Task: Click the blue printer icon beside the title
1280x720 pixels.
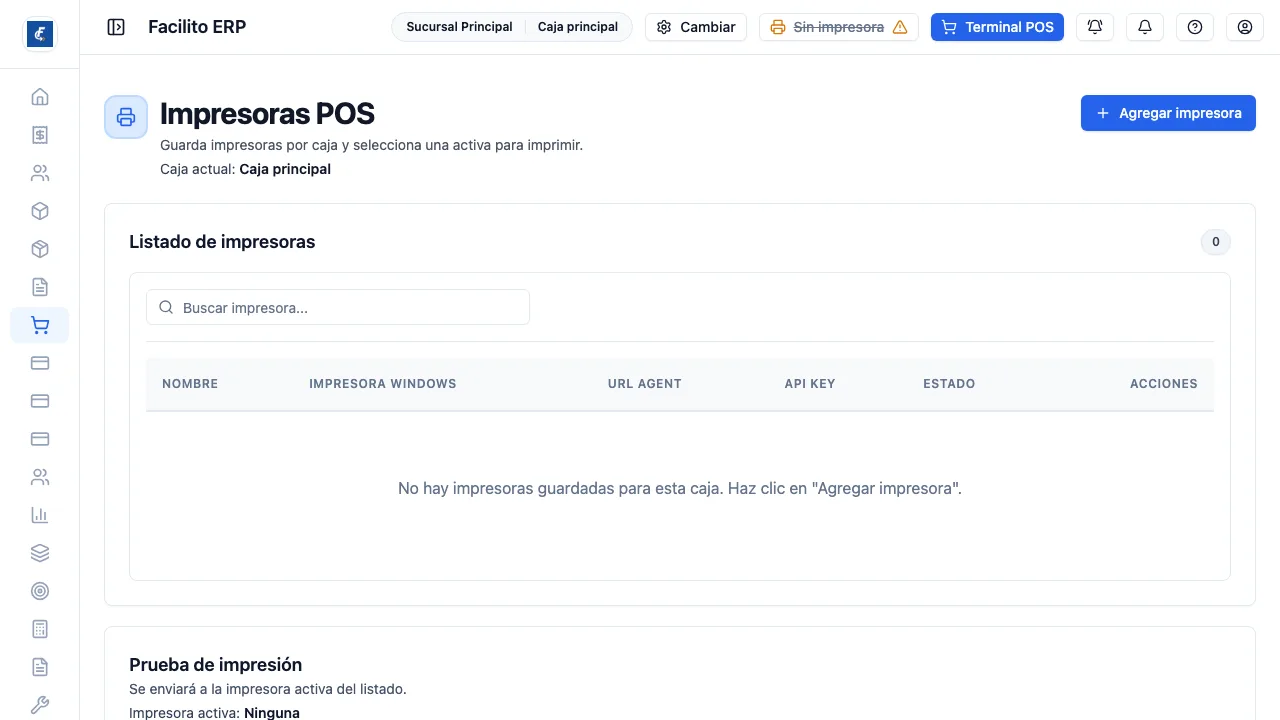Action: (126, 117)
